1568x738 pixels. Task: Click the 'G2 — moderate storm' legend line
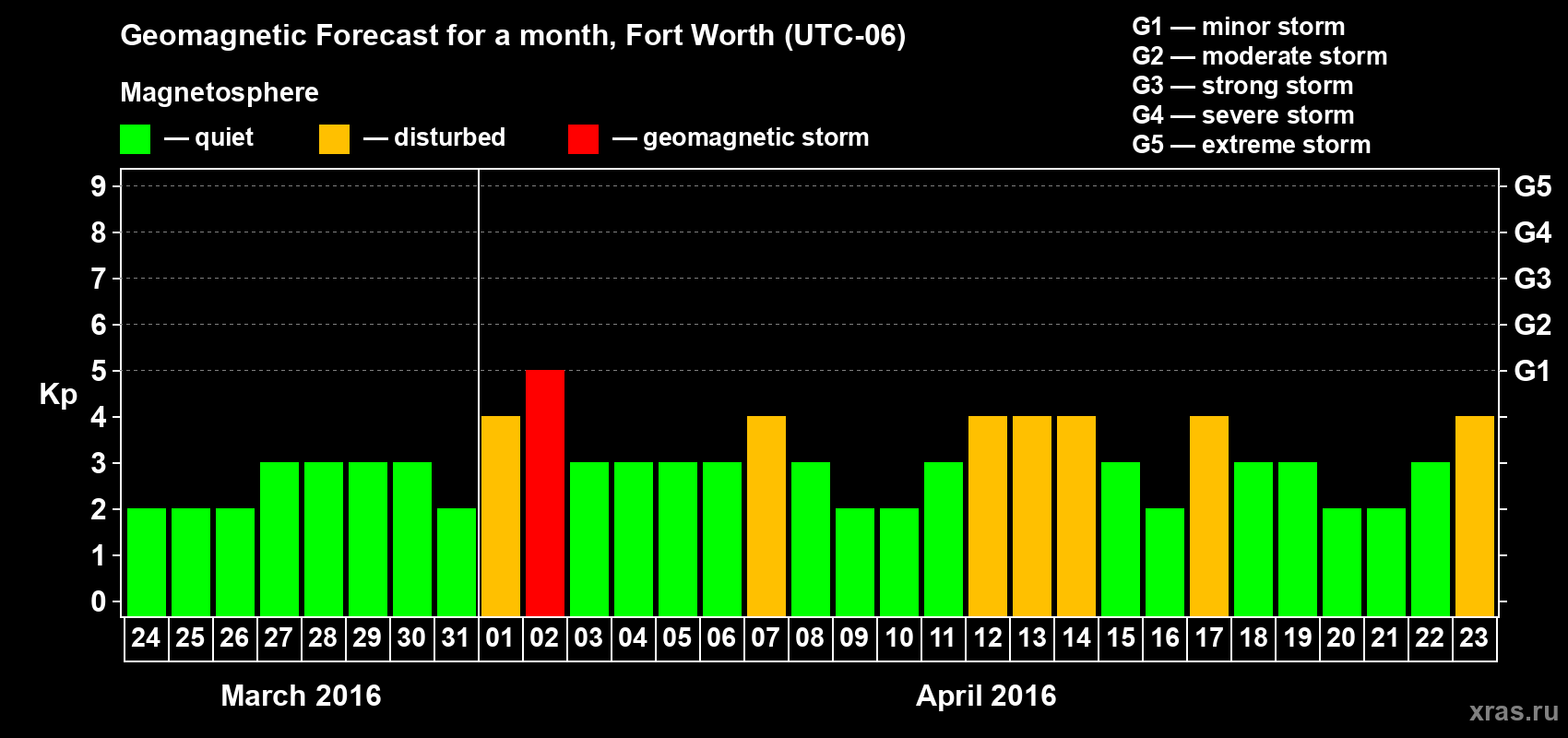click(x=1259, y=56)
